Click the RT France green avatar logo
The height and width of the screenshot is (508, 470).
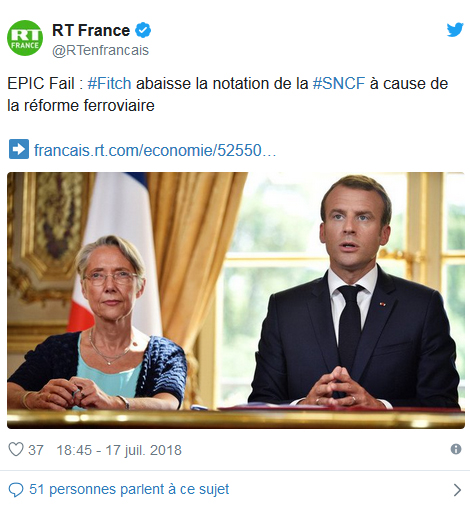[x=25, y=38]
